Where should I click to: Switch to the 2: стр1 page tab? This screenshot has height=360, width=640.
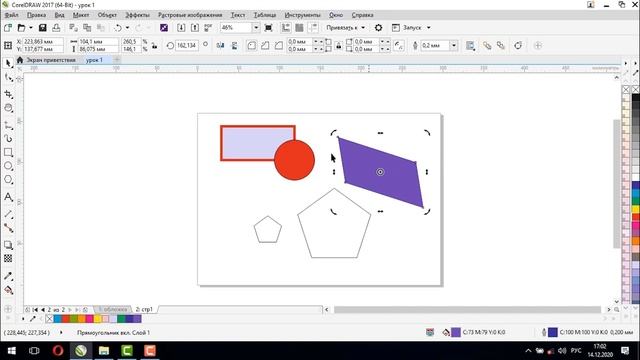click(144, 309)
